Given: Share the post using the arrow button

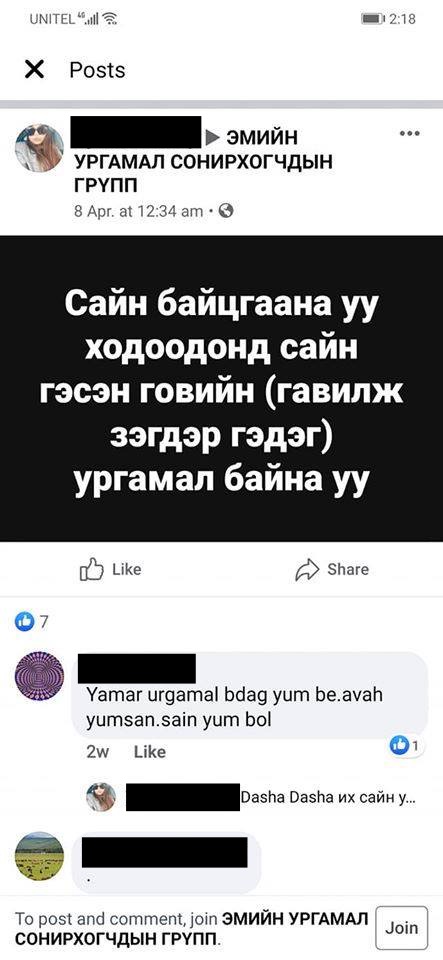Looking at the screenshot, I should point(332,569).
